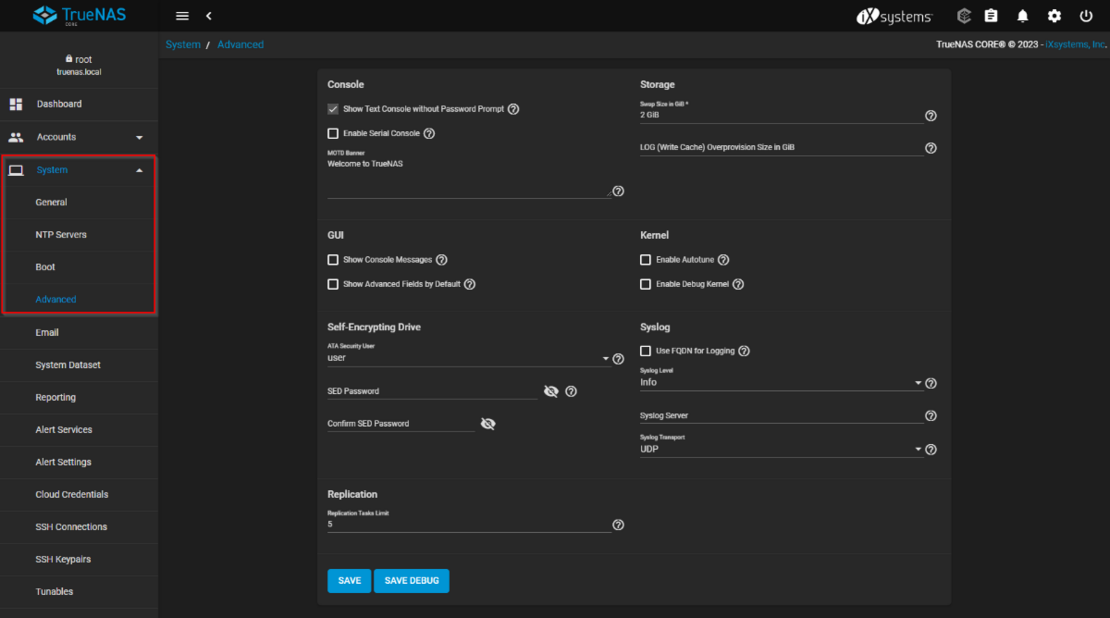Click the SAVE button
The image size is (1110, 618).
click(349, 581)
